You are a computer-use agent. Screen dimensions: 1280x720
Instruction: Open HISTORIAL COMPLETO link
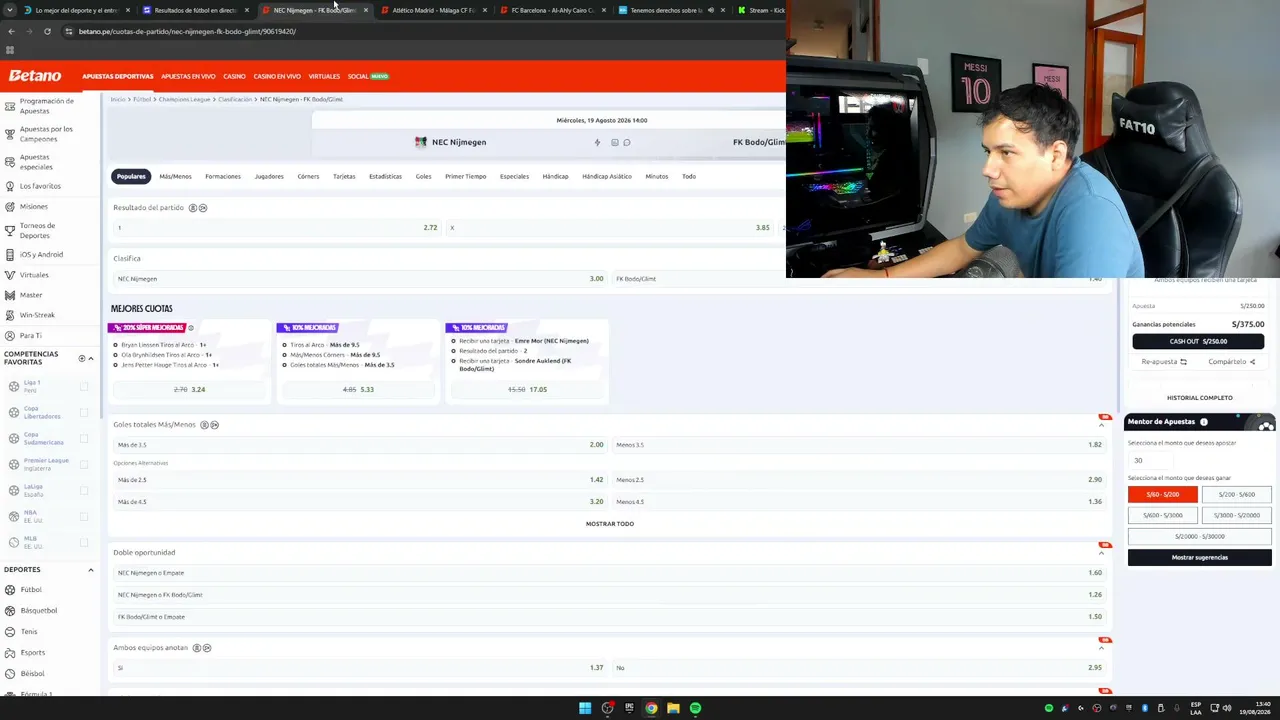click(x=1199, y=398)
